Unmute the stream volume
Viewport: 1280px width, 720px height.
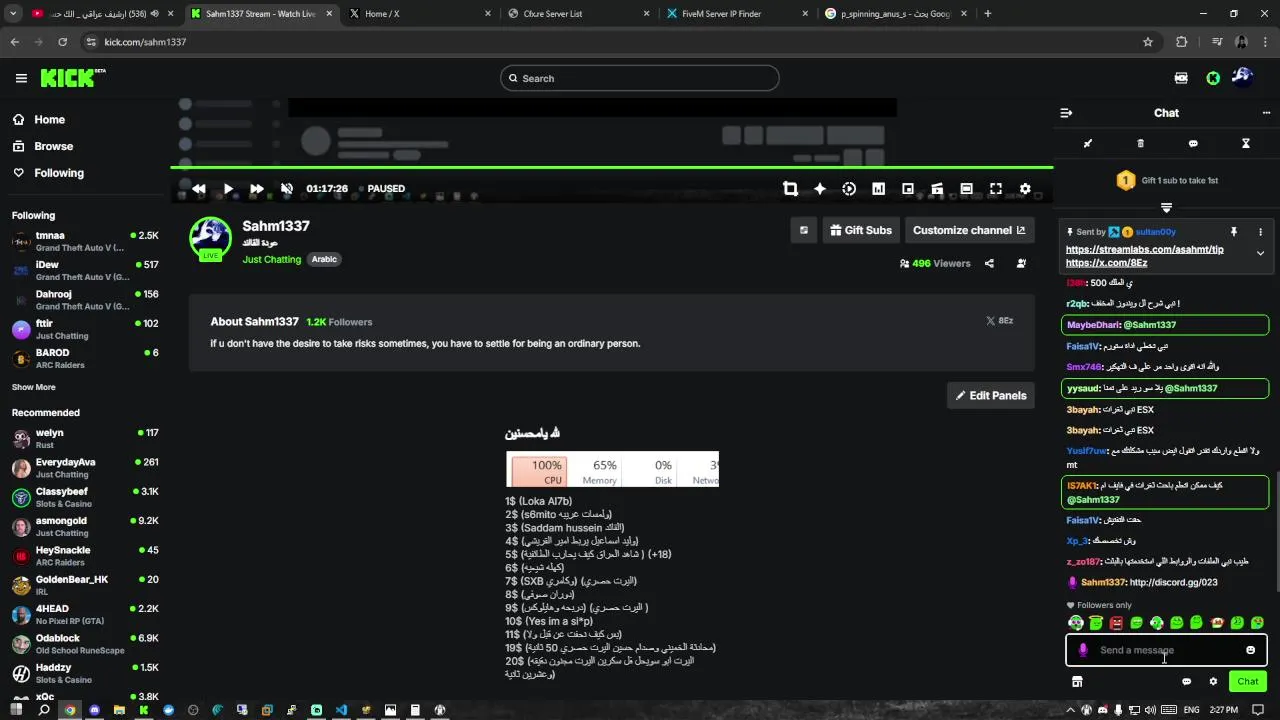pyautogui.click(x=287, y=188)
